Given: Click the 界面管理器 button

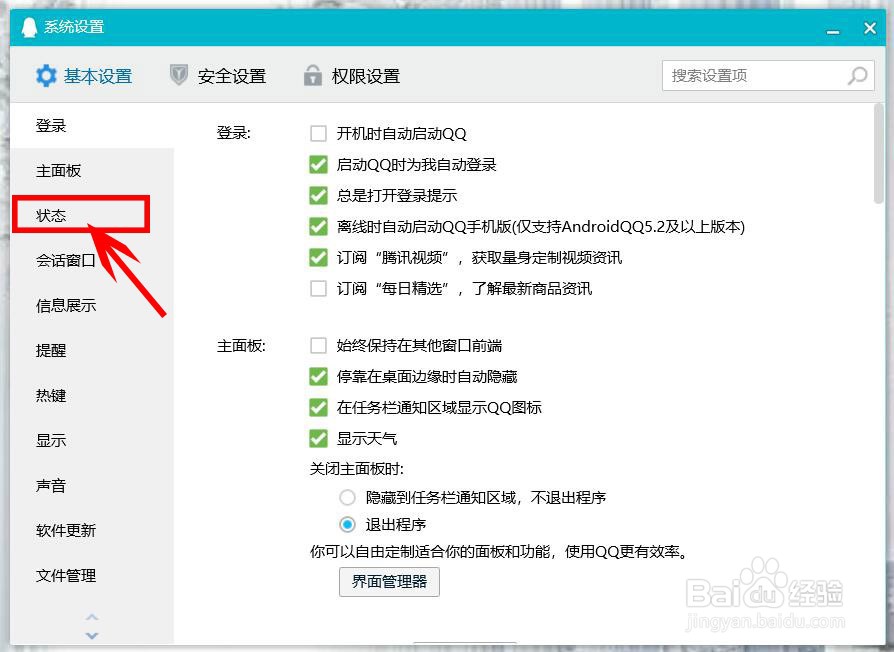Looking at the screenshot, I should 389,581.
